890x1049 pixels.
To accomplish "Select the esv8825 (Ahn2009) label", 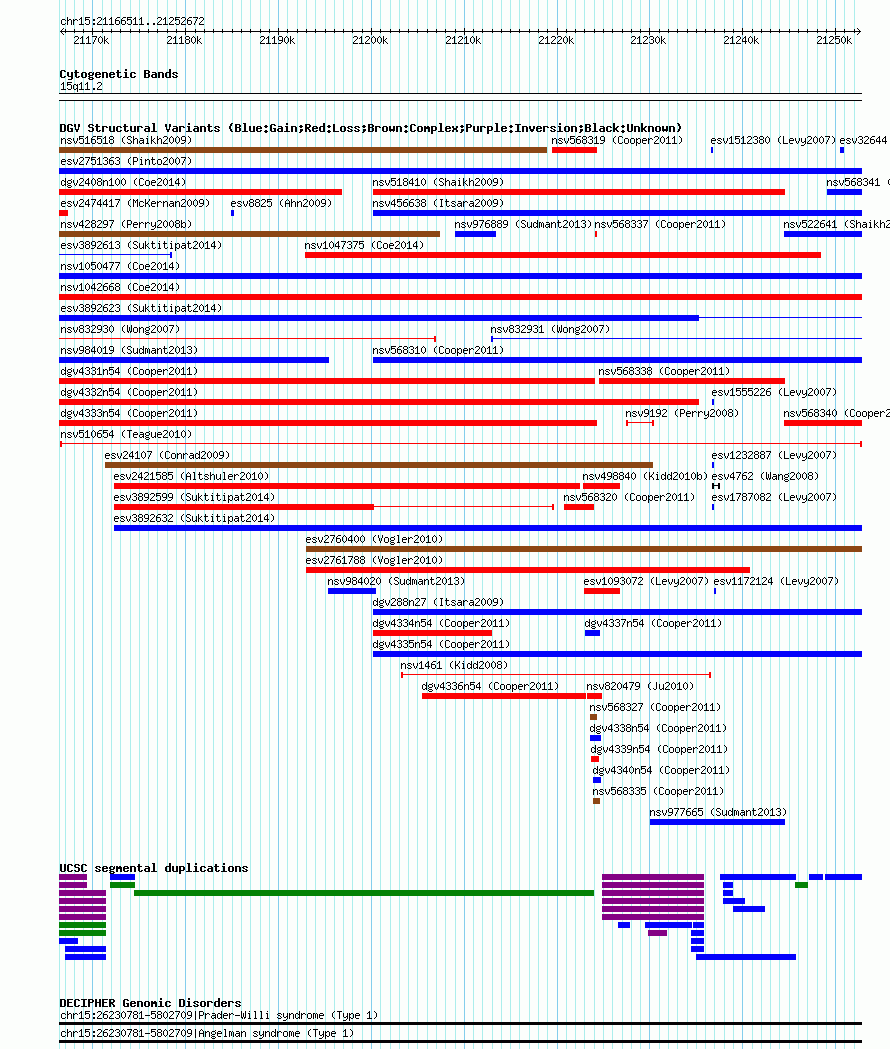I will pos(281,203).
